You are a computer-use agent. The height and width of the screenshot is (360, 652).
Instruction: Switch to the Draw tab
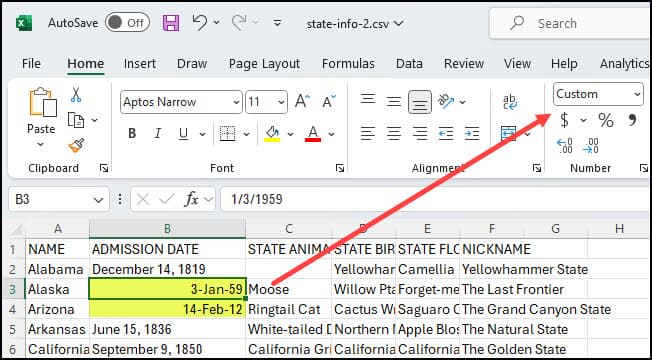[x=192, y=64]
